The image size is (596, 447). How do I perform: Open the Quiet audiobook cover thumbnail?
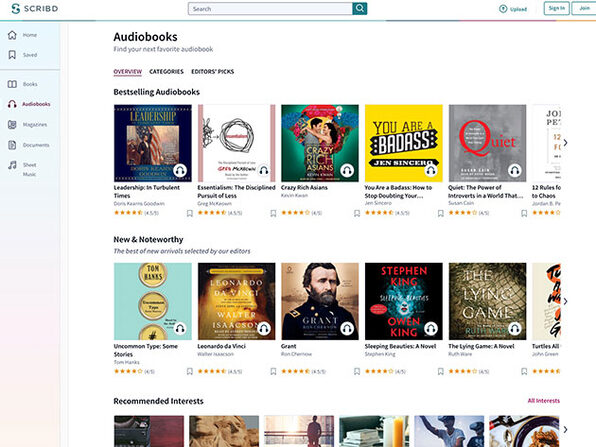[x=487, y=143]
